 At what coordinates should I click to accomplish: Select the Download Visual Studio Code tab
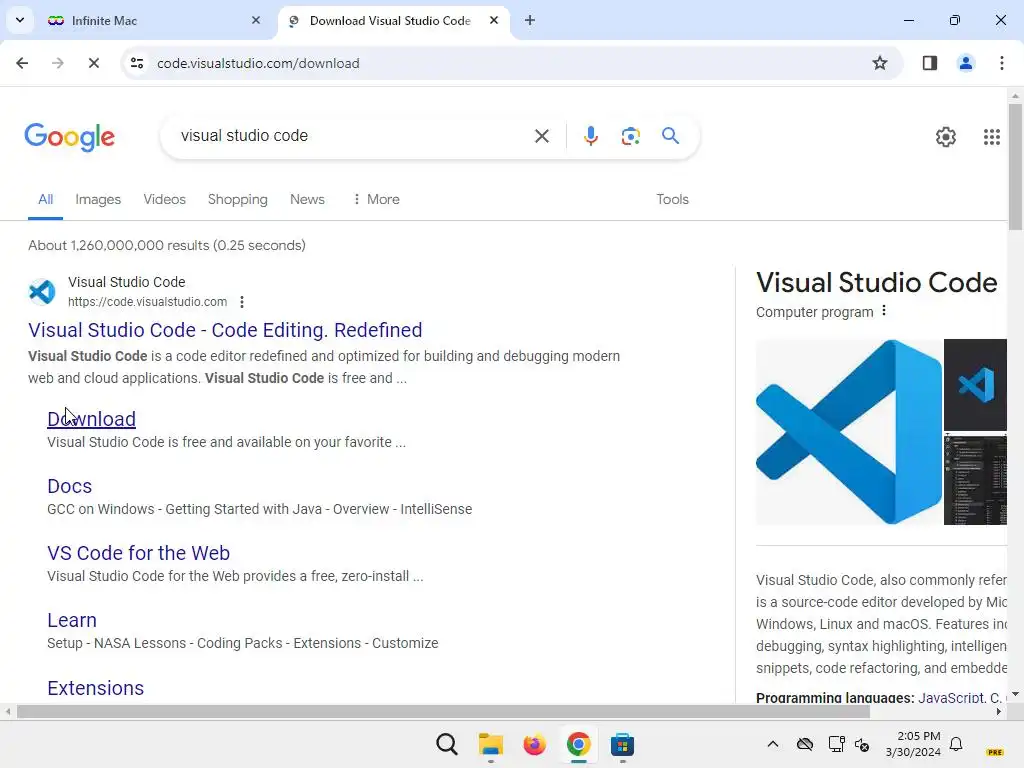click(x=390, y=21)
